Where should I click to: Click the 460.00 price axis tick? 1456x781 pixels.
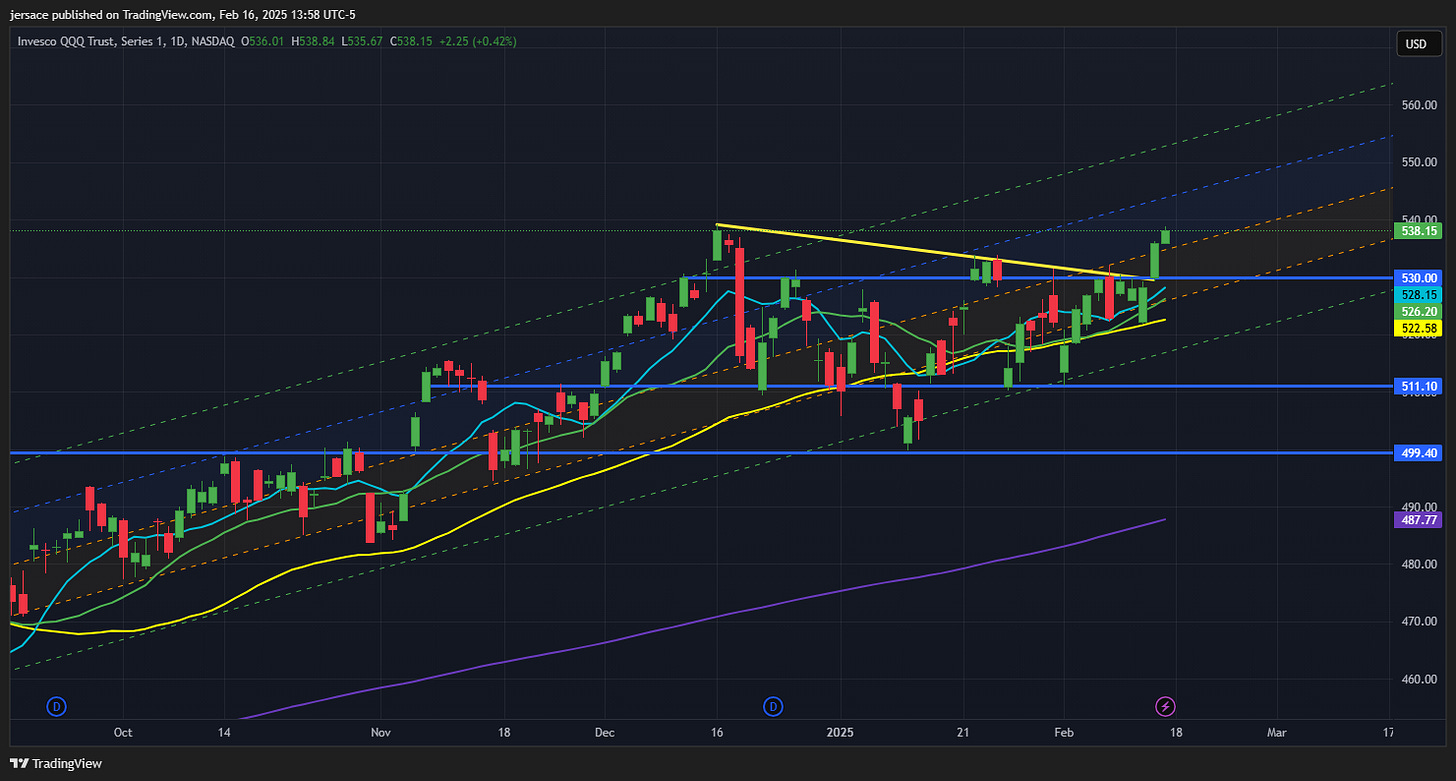(x=1421, y=680)
